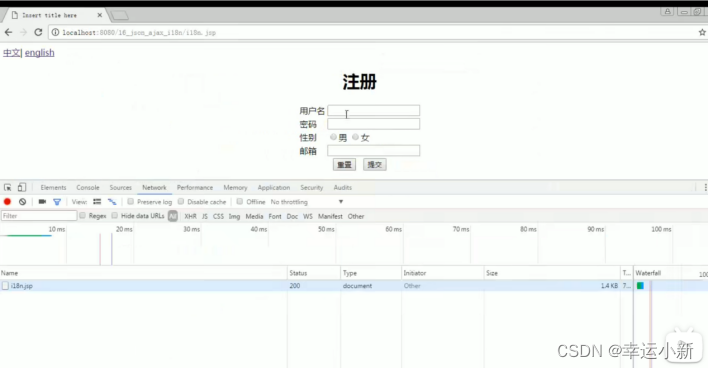Image resolution: width=709 pixels, height=369 pixels.
Task: Sort requests by Status column
Action: point(314,273)
